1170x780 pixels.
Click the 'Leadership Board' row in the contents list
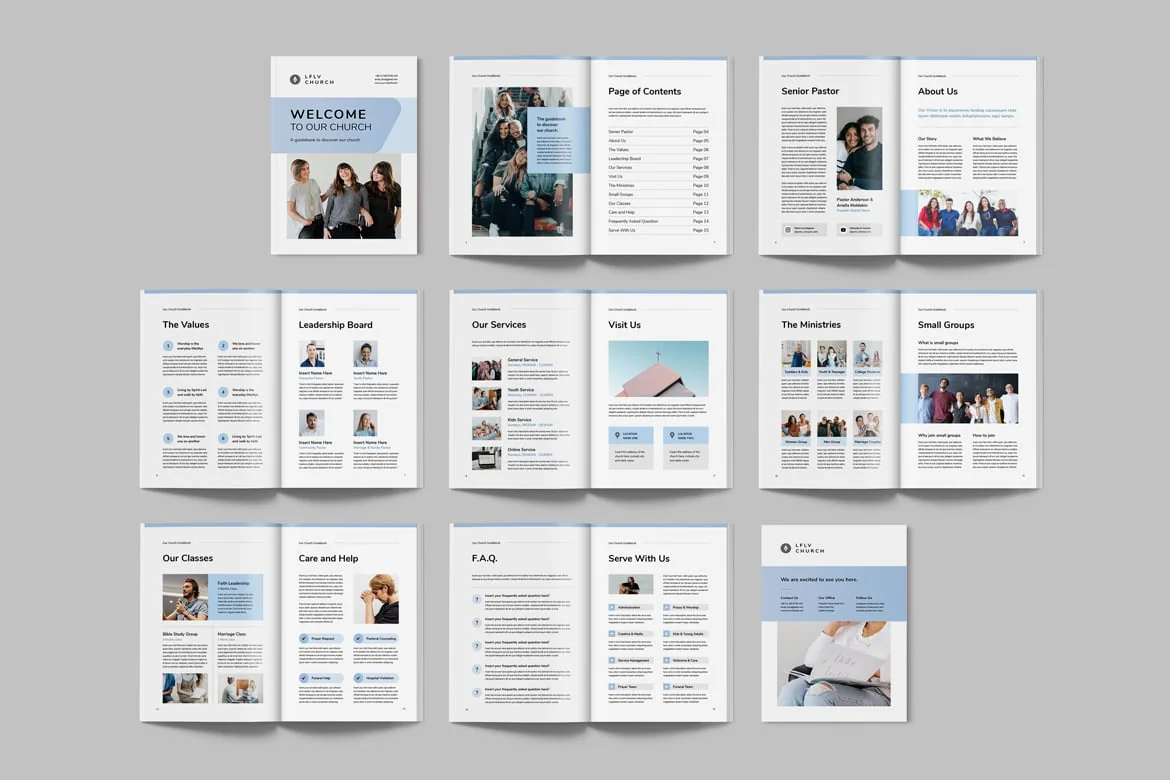click(658, 158)
